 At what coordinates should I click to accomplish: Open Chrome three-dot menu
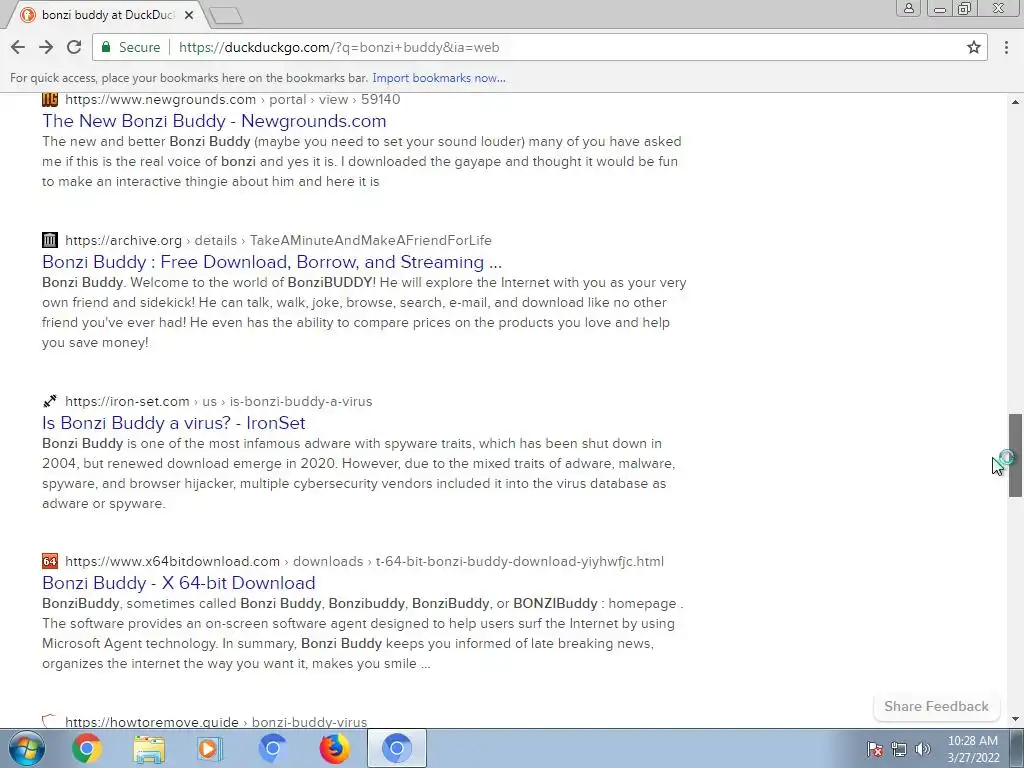1006,47
